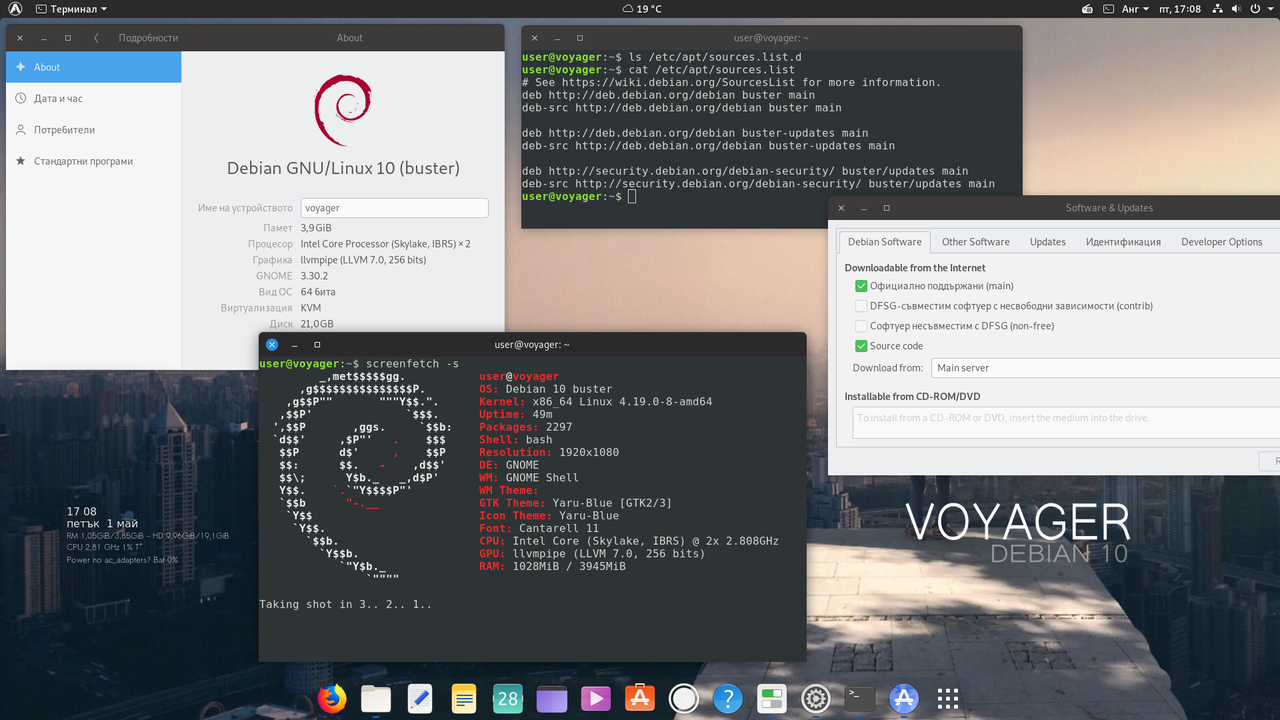1280x720 pixels.
Task: Open the Download from Main server dropdown
Action: [1105, 368]
